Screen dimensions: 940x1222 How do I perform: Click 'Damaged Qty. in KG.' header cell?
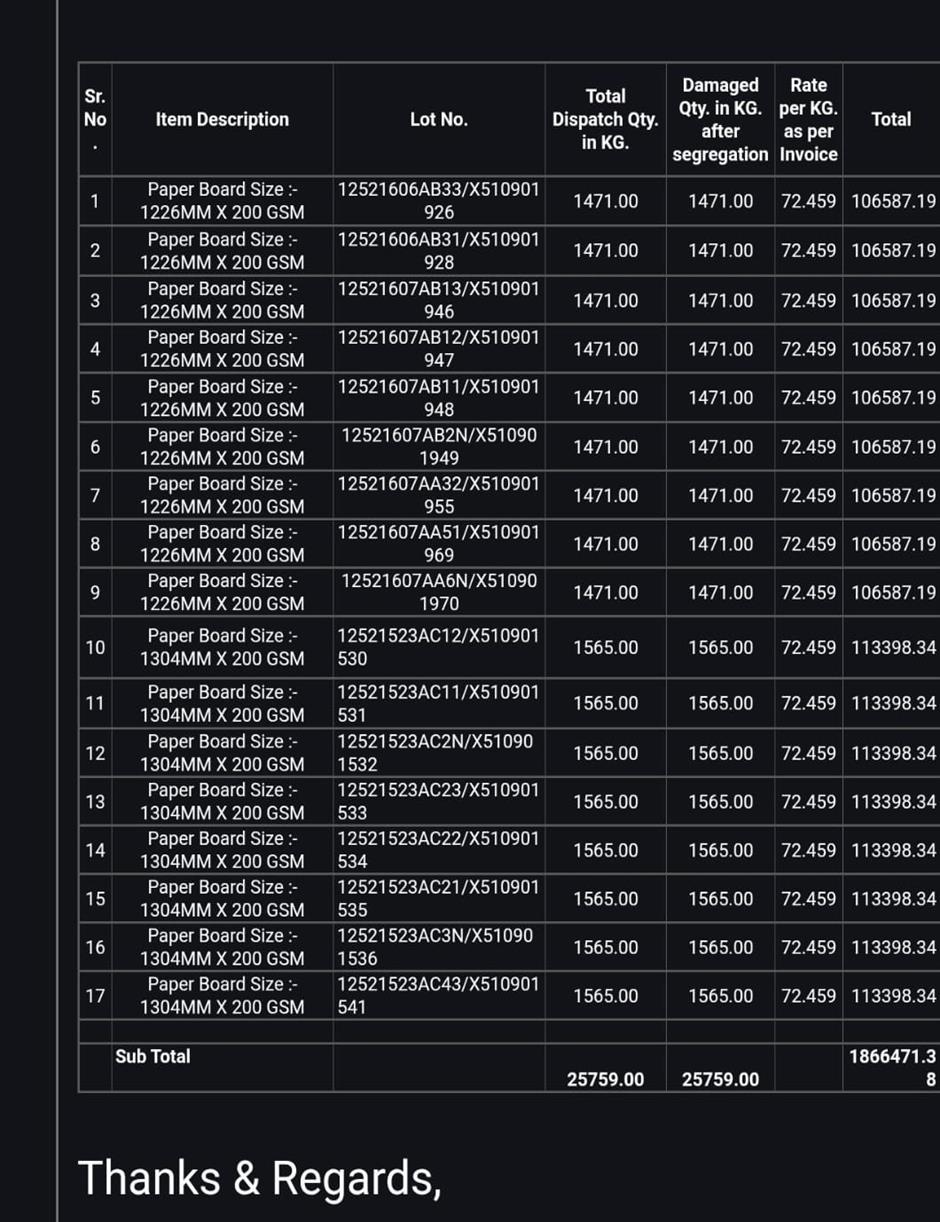point(720,119)
